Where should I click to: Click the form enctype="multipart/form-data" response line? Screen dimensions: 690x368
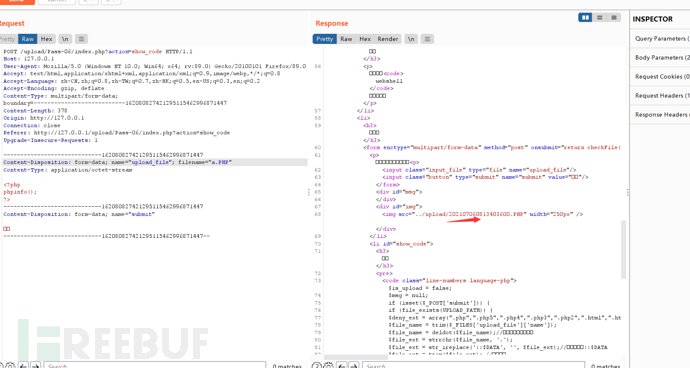click(492, 147)
